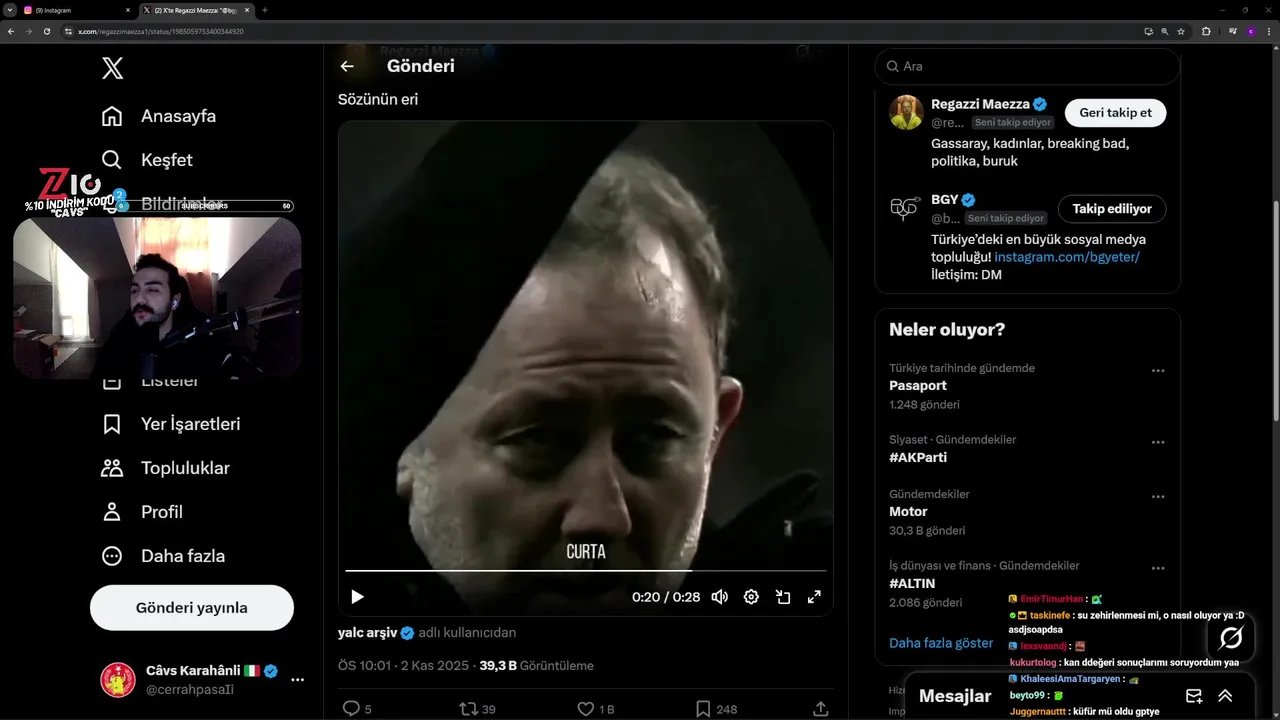This screenshot has height=720, width=1280.
Task: Open instagram.com/bgyeter/ link
Action: tap(1067, 257)
